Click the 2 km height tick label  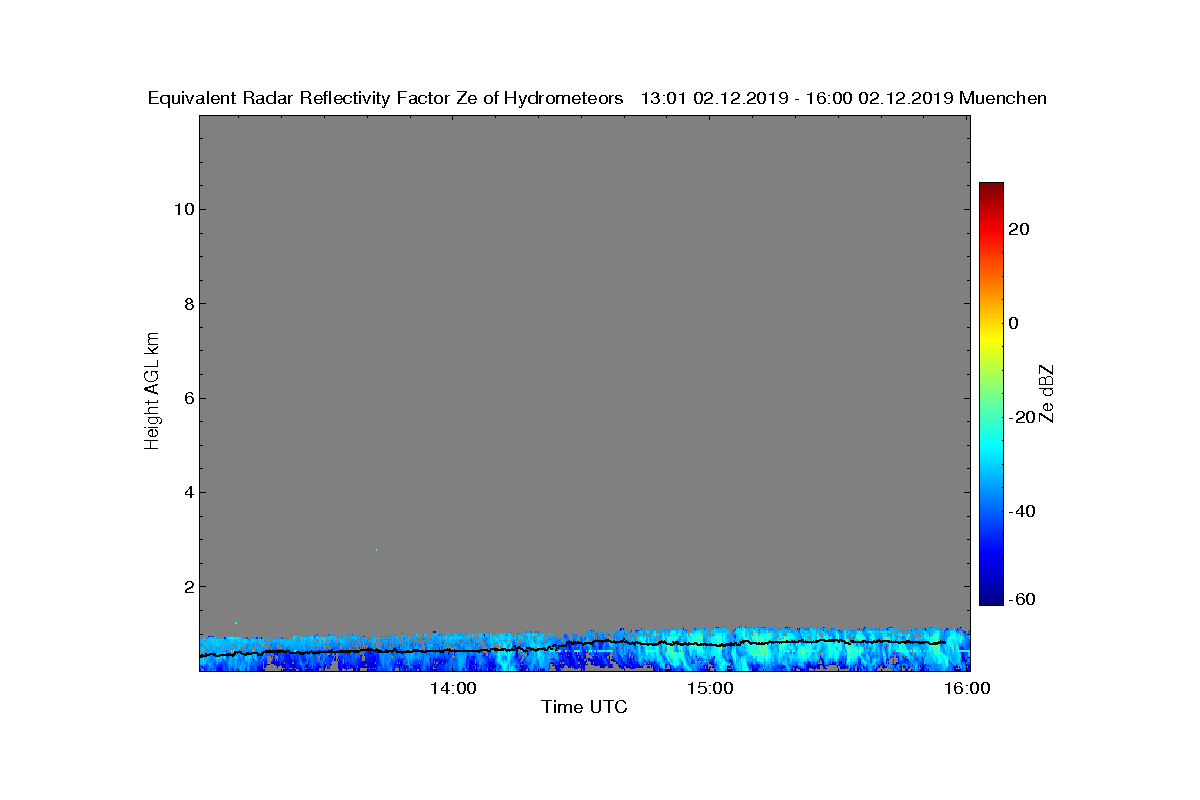coord(188,586)
